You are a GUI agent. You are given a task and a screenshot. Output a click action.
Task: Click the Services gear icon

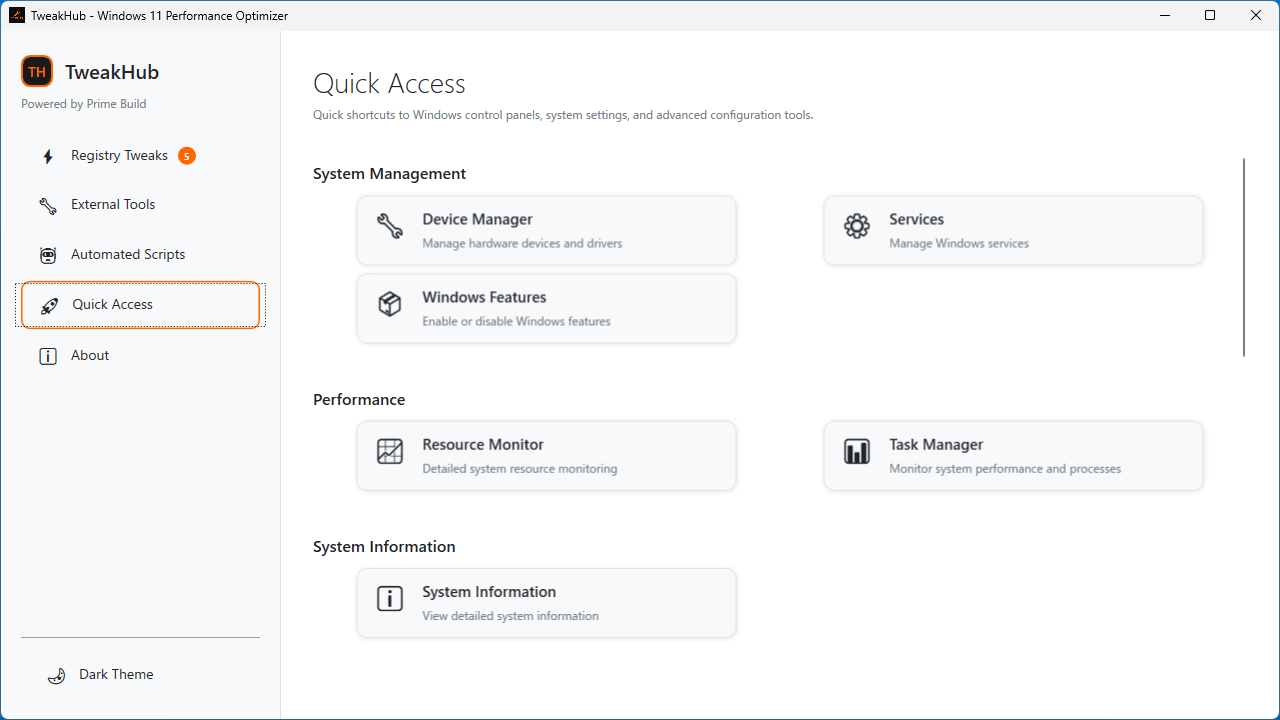tap(857, 226)
